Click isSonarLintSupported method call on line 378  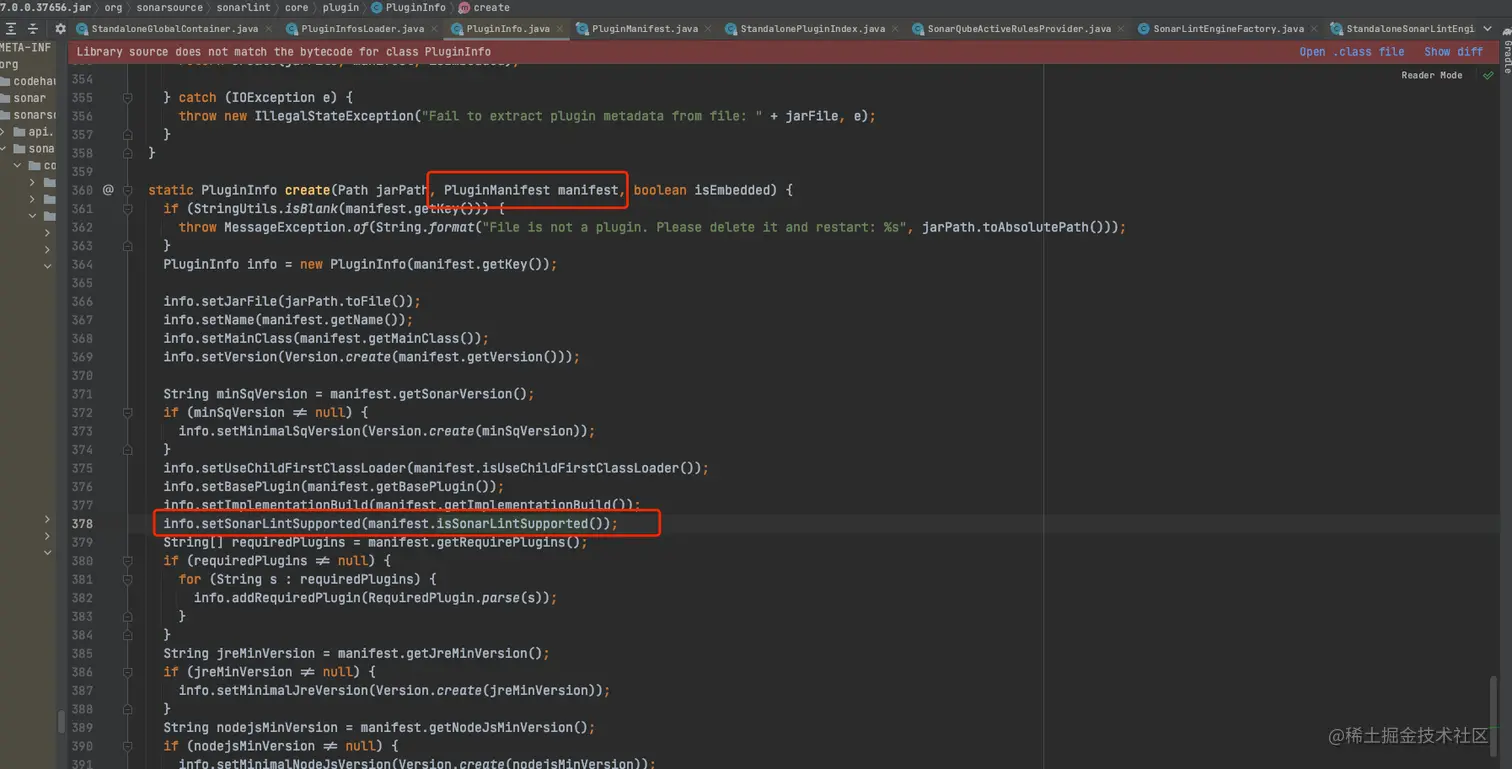click(511, 524)
